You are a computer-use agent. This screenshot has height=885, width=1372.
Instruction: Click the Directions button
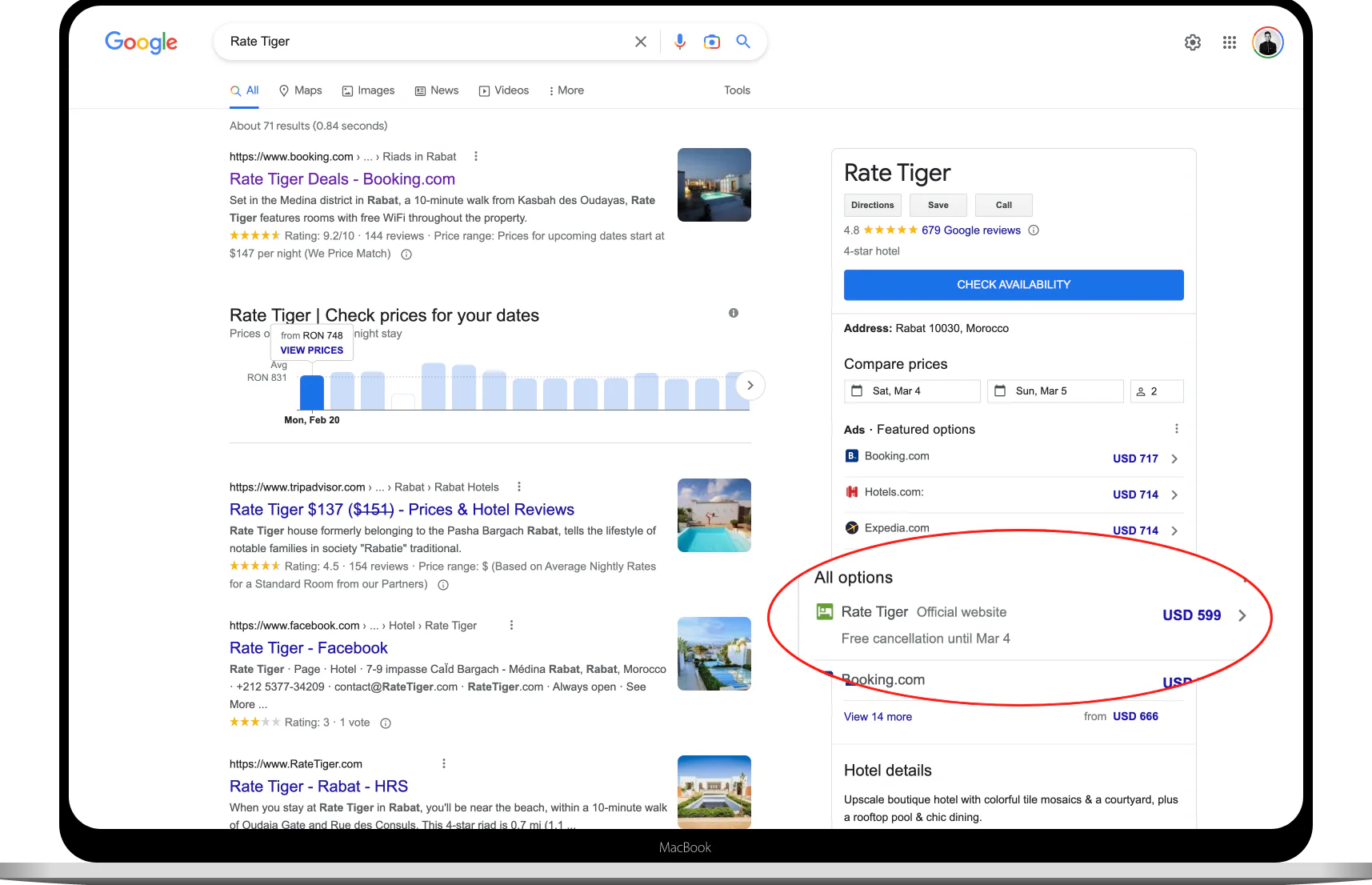pos(873,205)
